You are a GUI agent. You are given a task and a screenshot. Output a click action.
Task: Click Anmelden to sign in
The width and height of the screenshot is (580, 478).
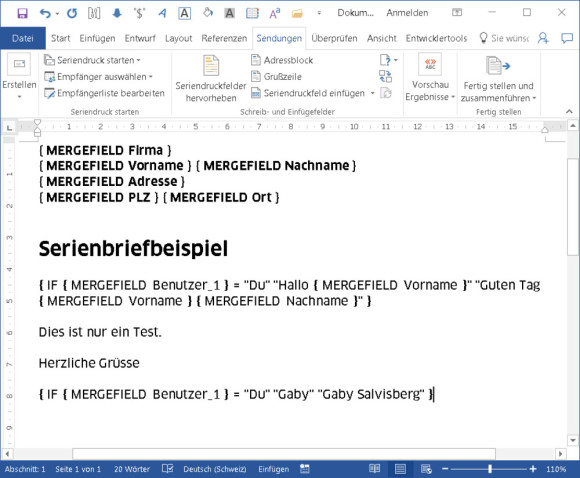pyautogui.click(x=407, y=13)
